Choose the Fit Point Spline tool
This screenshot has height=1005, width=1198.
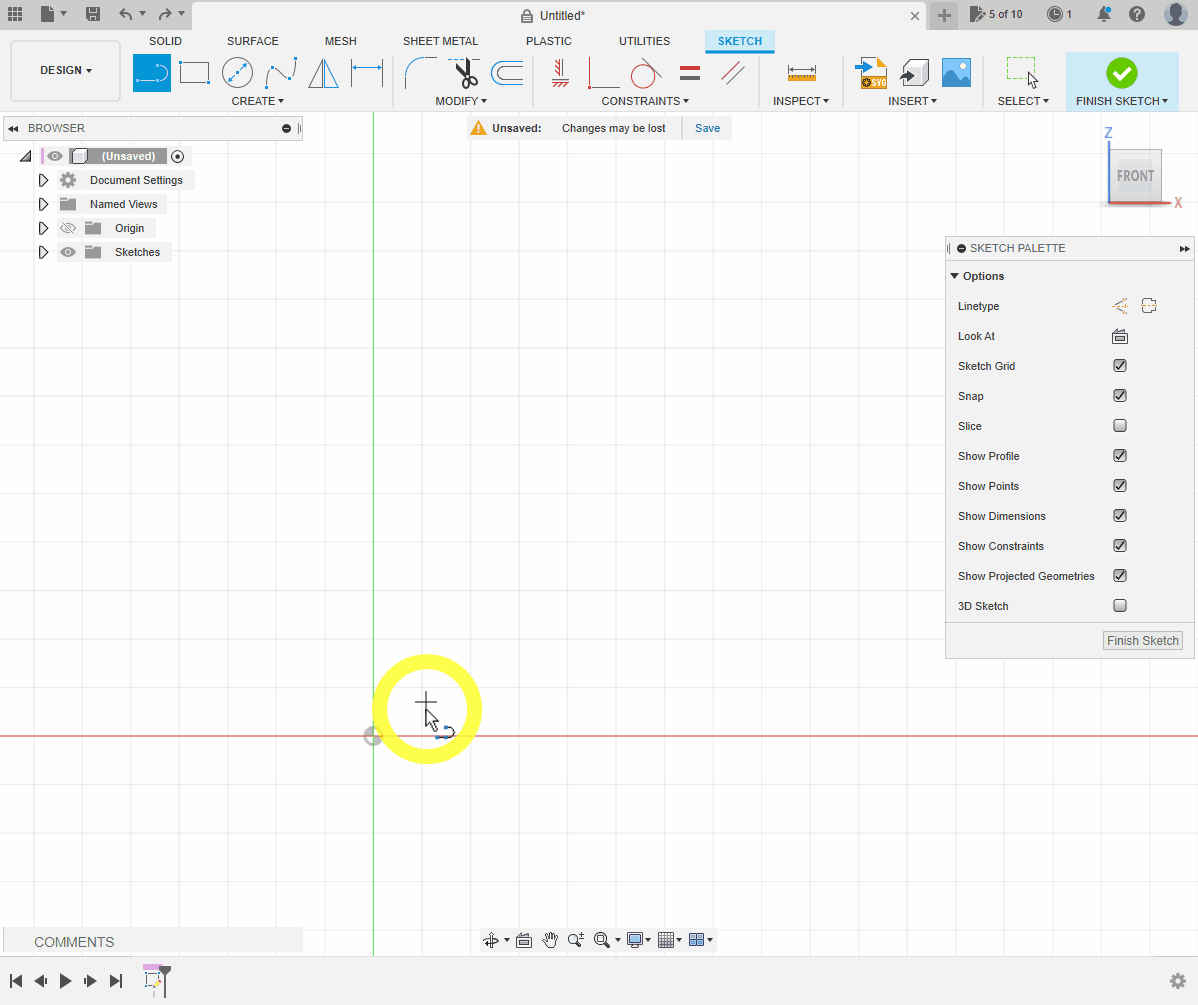[x=281, y=73]
